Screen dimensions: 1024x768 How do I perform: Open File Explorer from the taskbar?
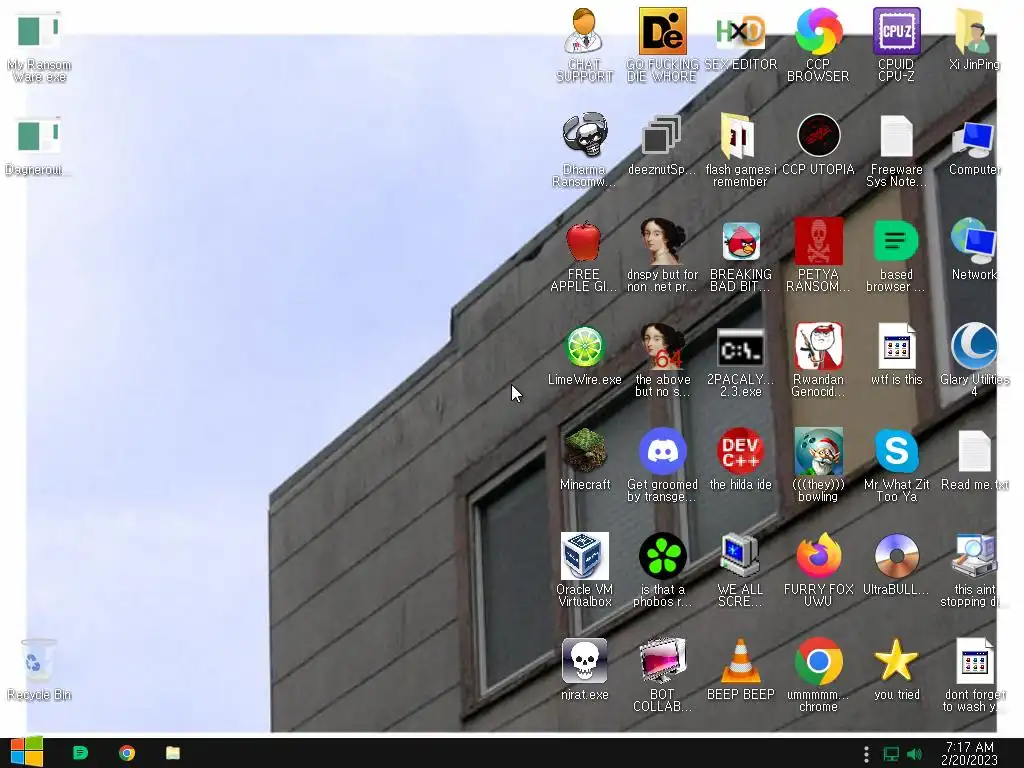coord(172,753)
